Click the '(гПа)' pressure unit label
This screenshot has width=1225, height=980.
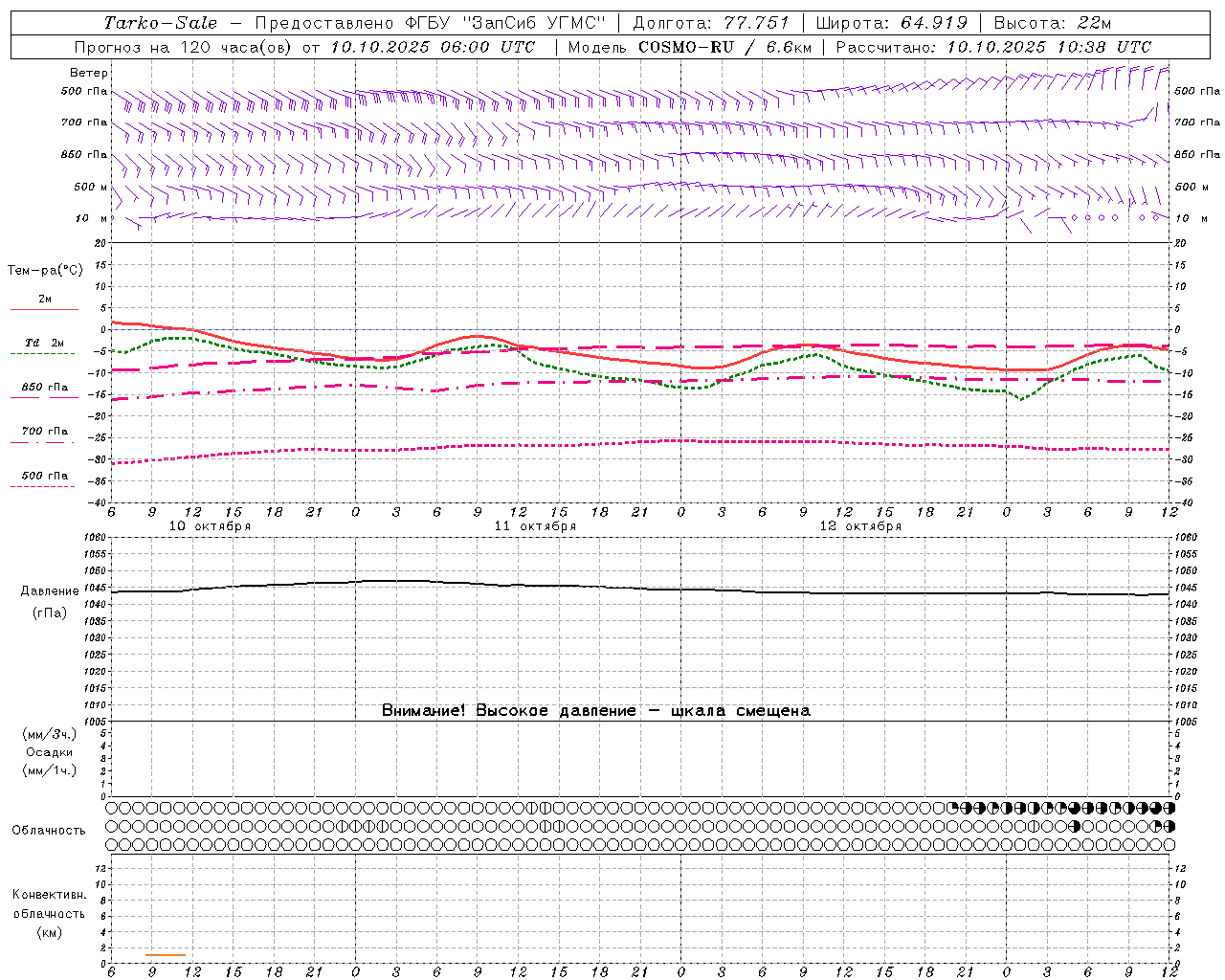click(x=50, y=612)
